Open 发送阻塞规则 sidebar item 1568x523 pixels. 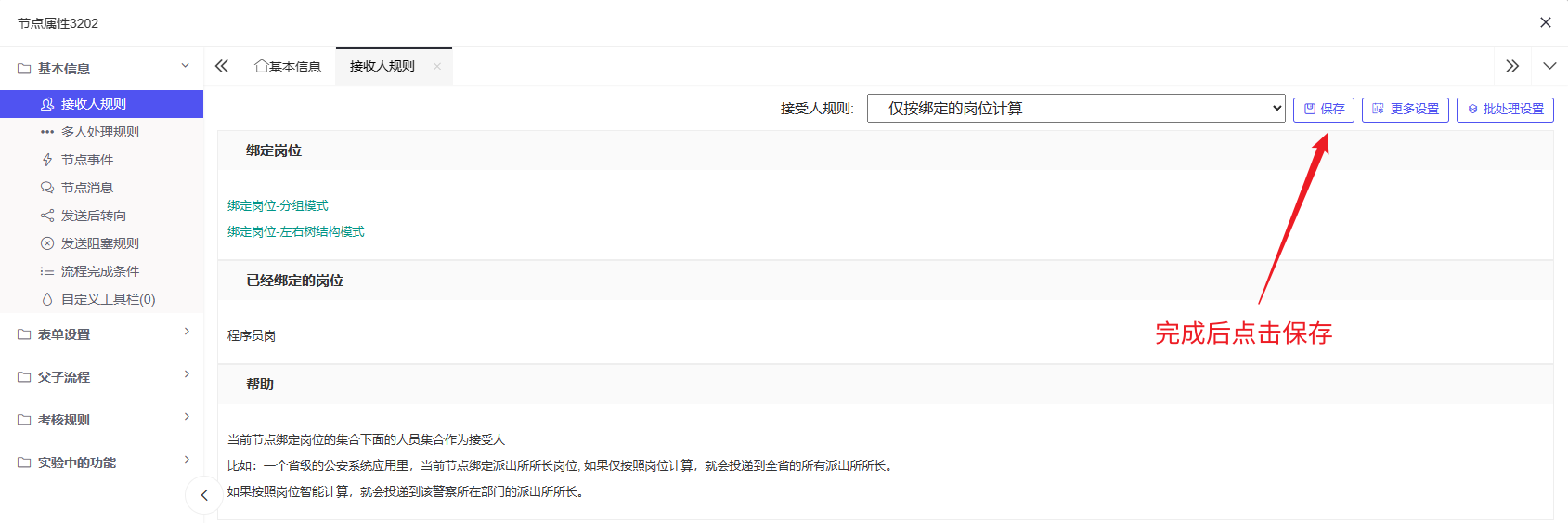pos(101,243)
